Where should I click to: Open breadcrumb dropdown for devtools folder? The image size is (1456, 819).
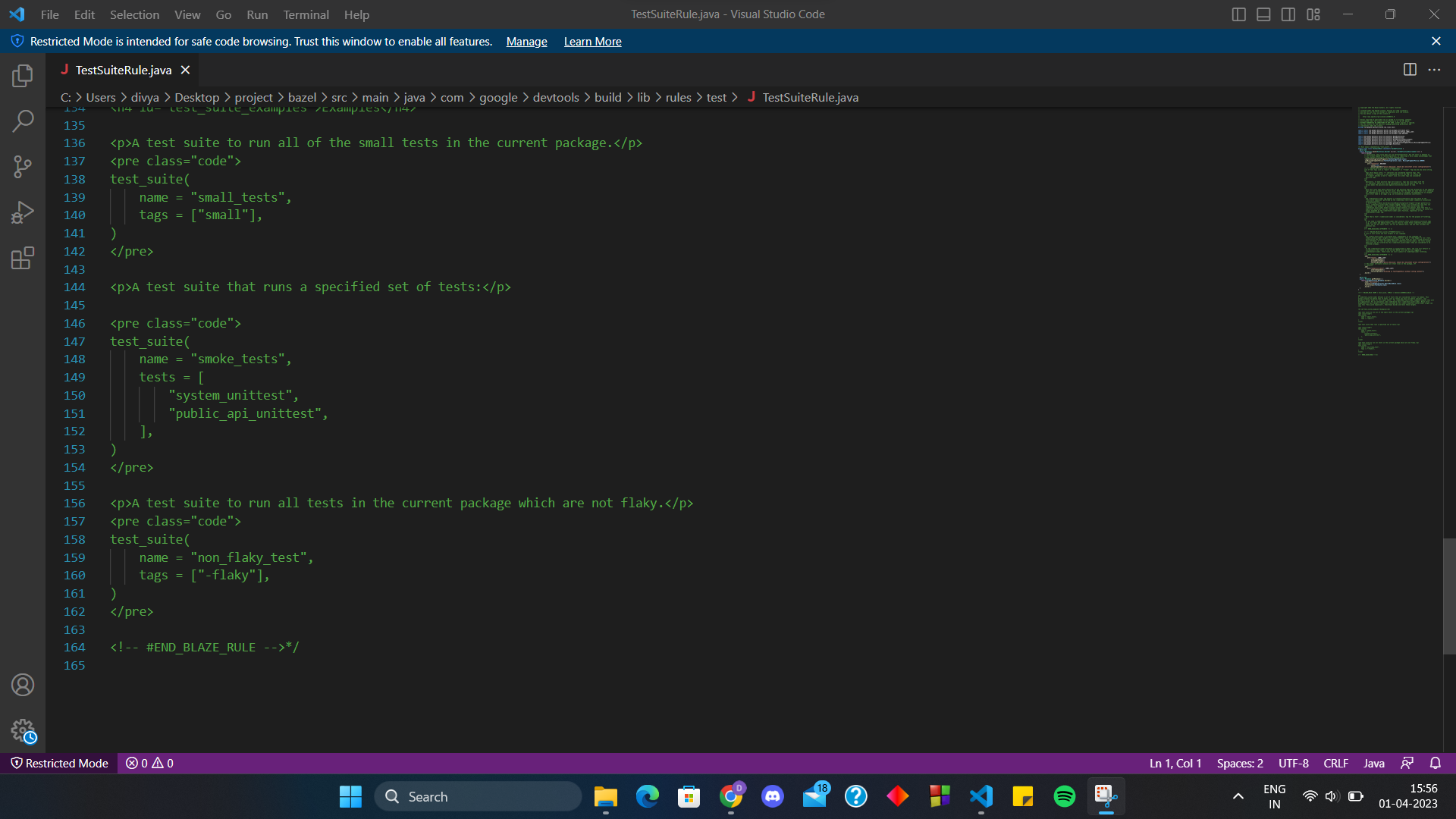(556, 97)
